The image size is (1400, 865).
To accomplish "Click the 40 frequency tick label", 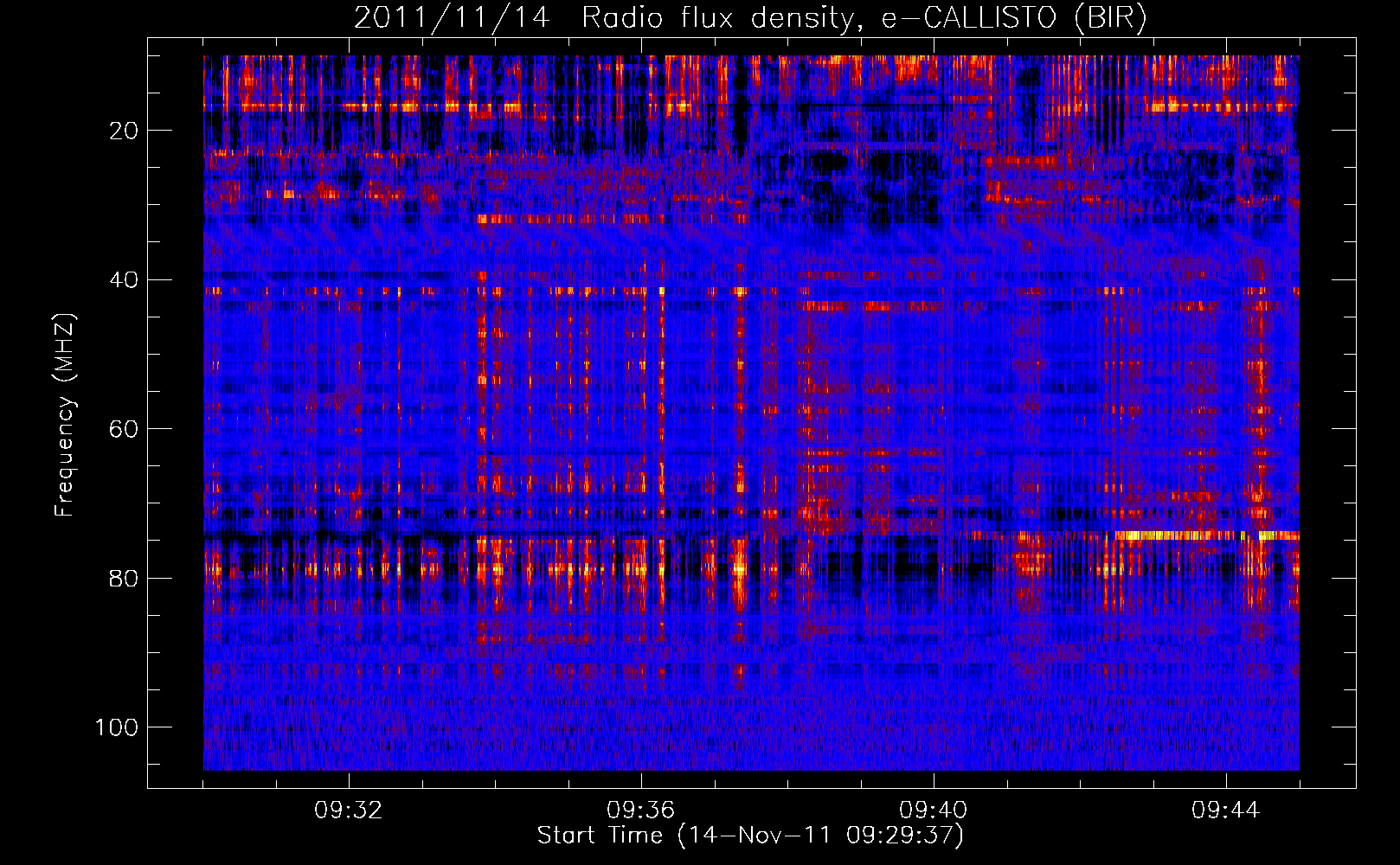I will pos(125,280).
